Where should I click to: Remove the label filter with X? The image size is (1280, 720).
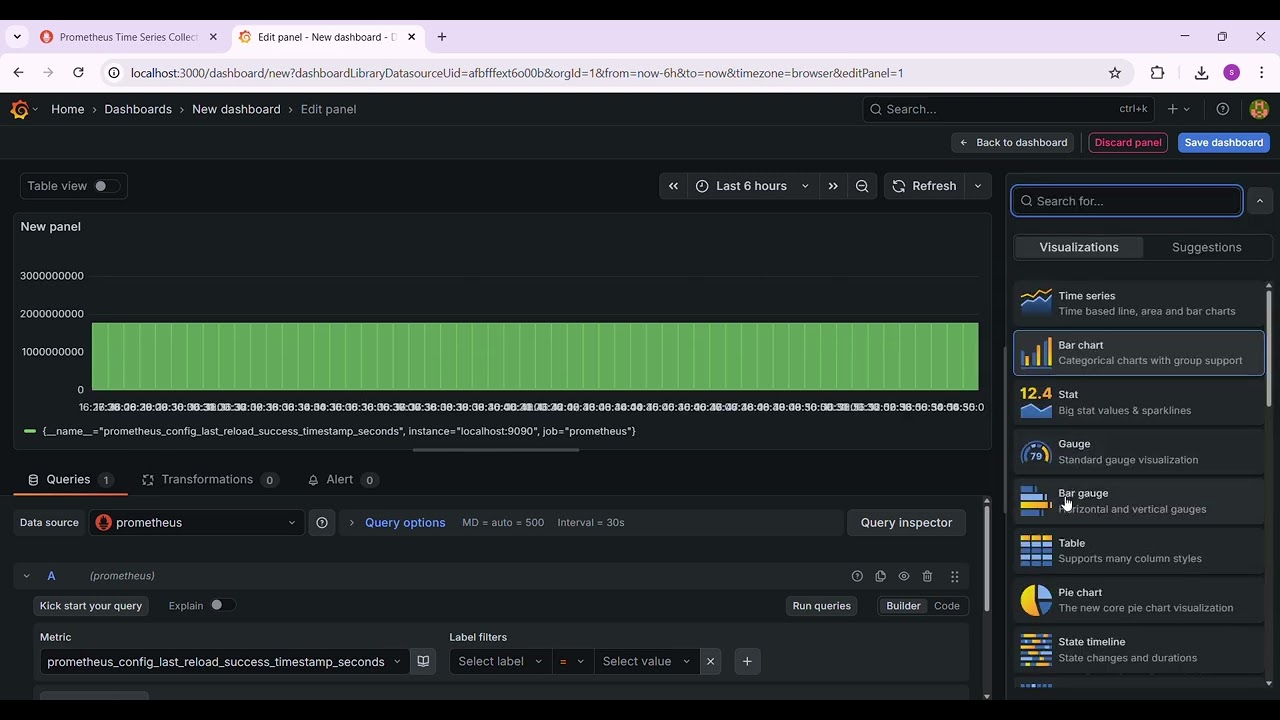point(710,661)
